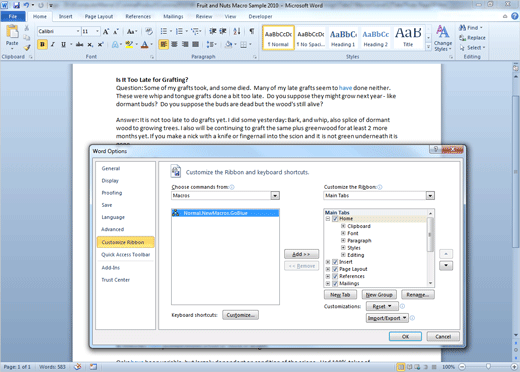Expand the Clipboard group node
Screen dimensions: 520x372
(343, 226)
